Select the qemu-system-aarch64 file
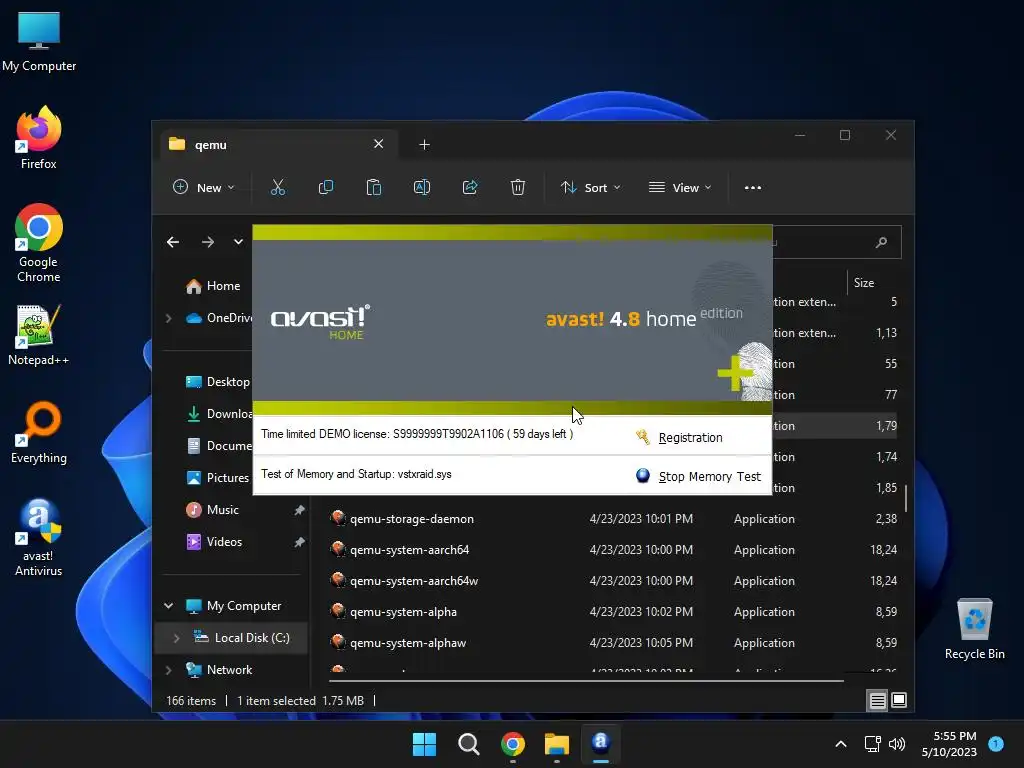Image resolution: width=1024 pixels, height=768 pixels. (409, 550)
